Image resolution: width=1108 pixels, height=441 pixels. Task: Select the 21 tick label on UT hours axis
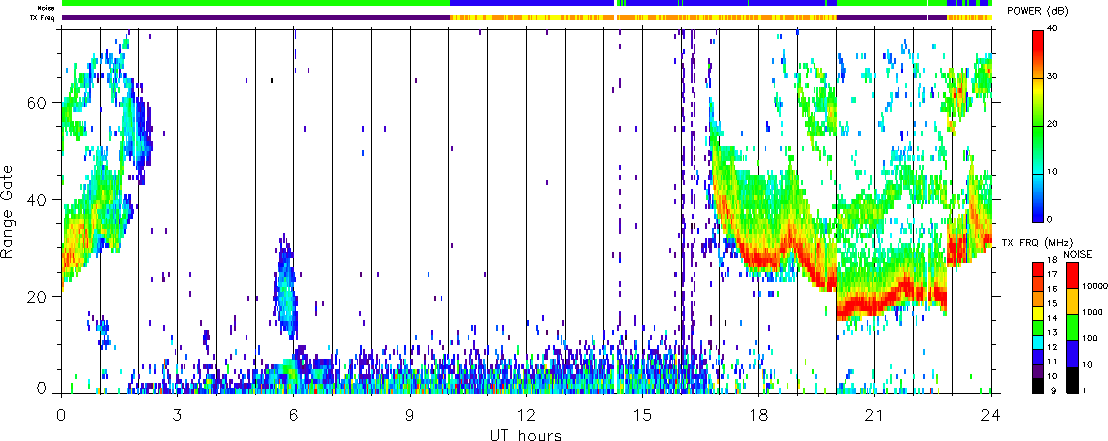[874, 414]
